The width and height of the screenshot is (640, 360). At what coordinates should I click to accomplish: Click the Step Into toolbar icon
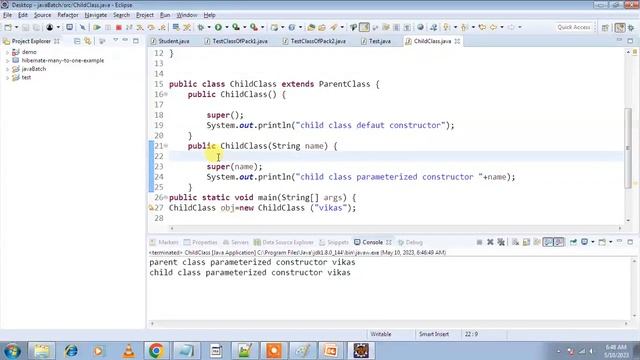(x=140, y=27)
